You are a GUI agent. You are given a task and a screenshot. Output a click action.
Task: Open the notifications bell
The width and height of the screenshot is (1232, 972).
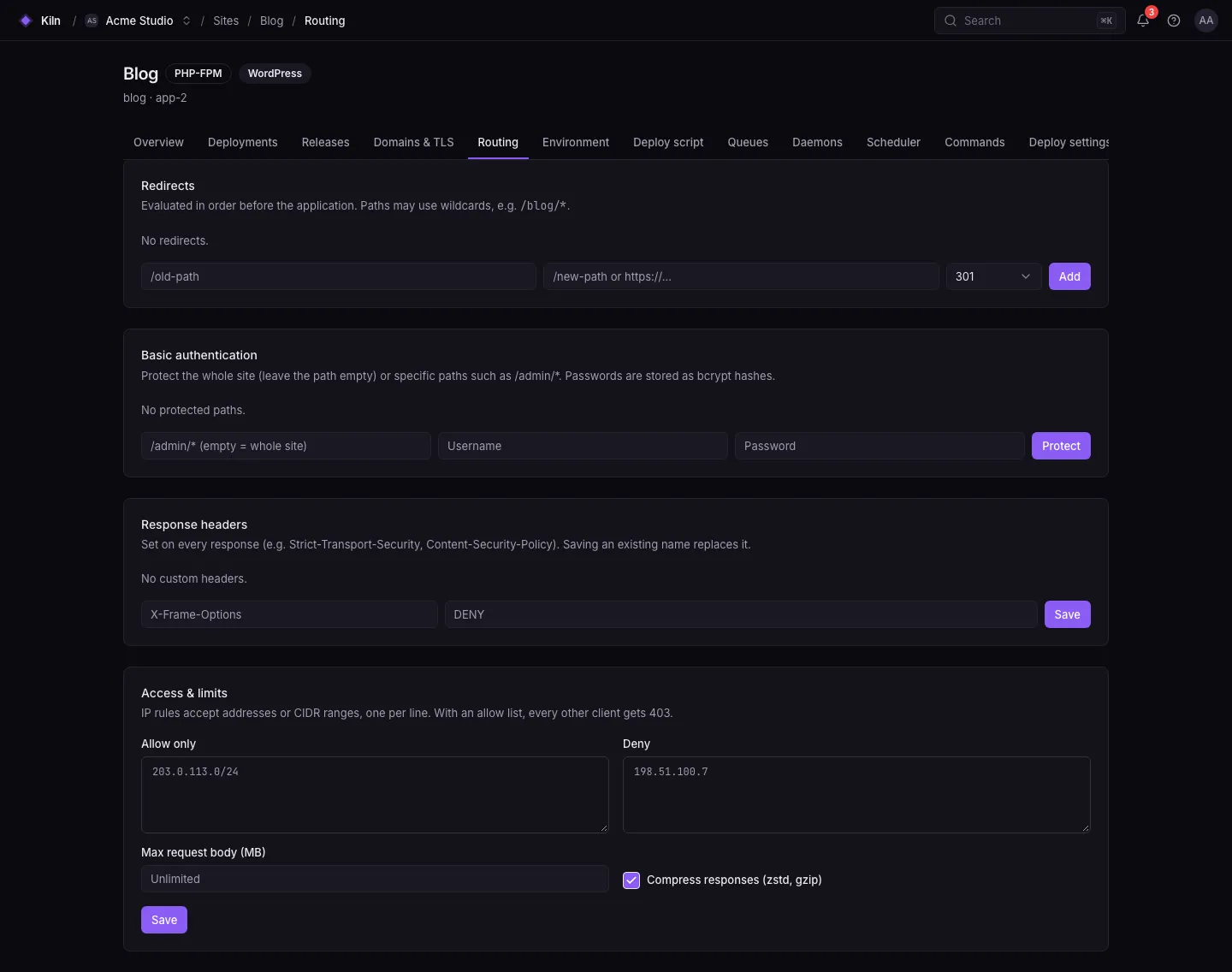point(1143,21)
